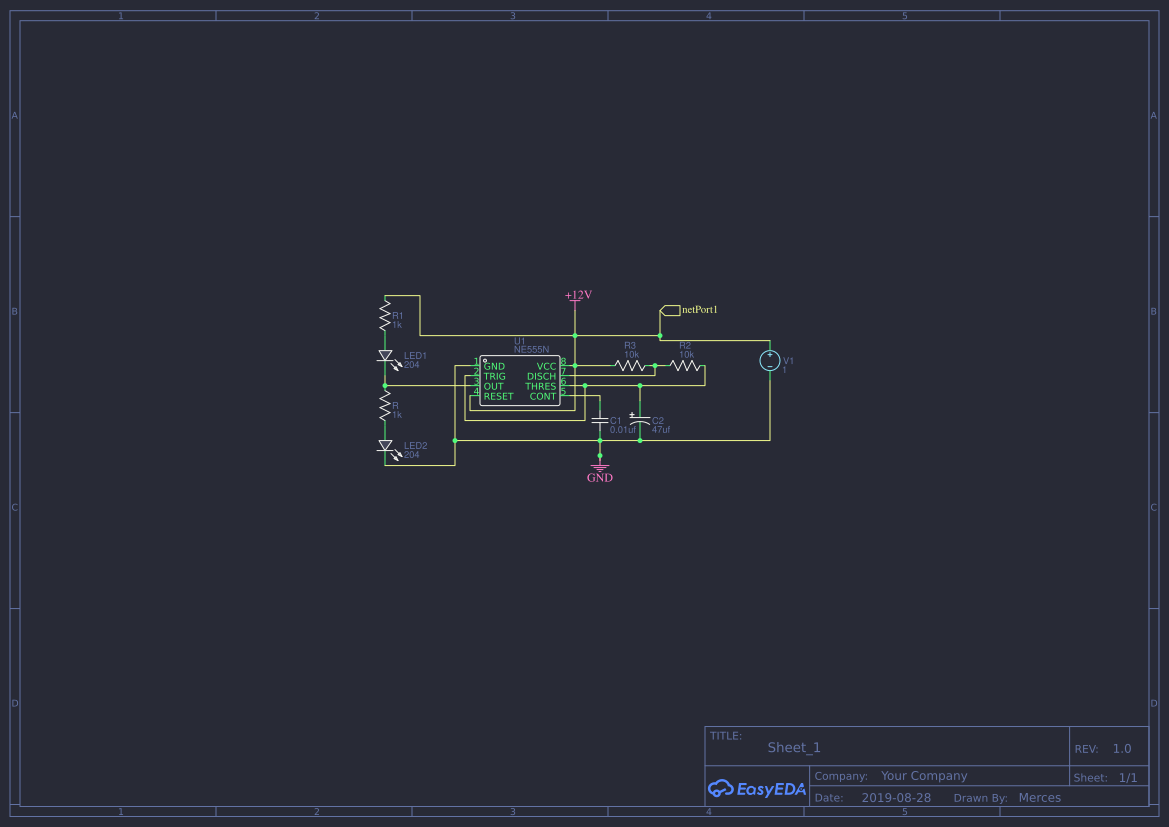Select the LED1 diode symbol
The height and width of the screenshot is (827, 1169).
click(387, 357)
